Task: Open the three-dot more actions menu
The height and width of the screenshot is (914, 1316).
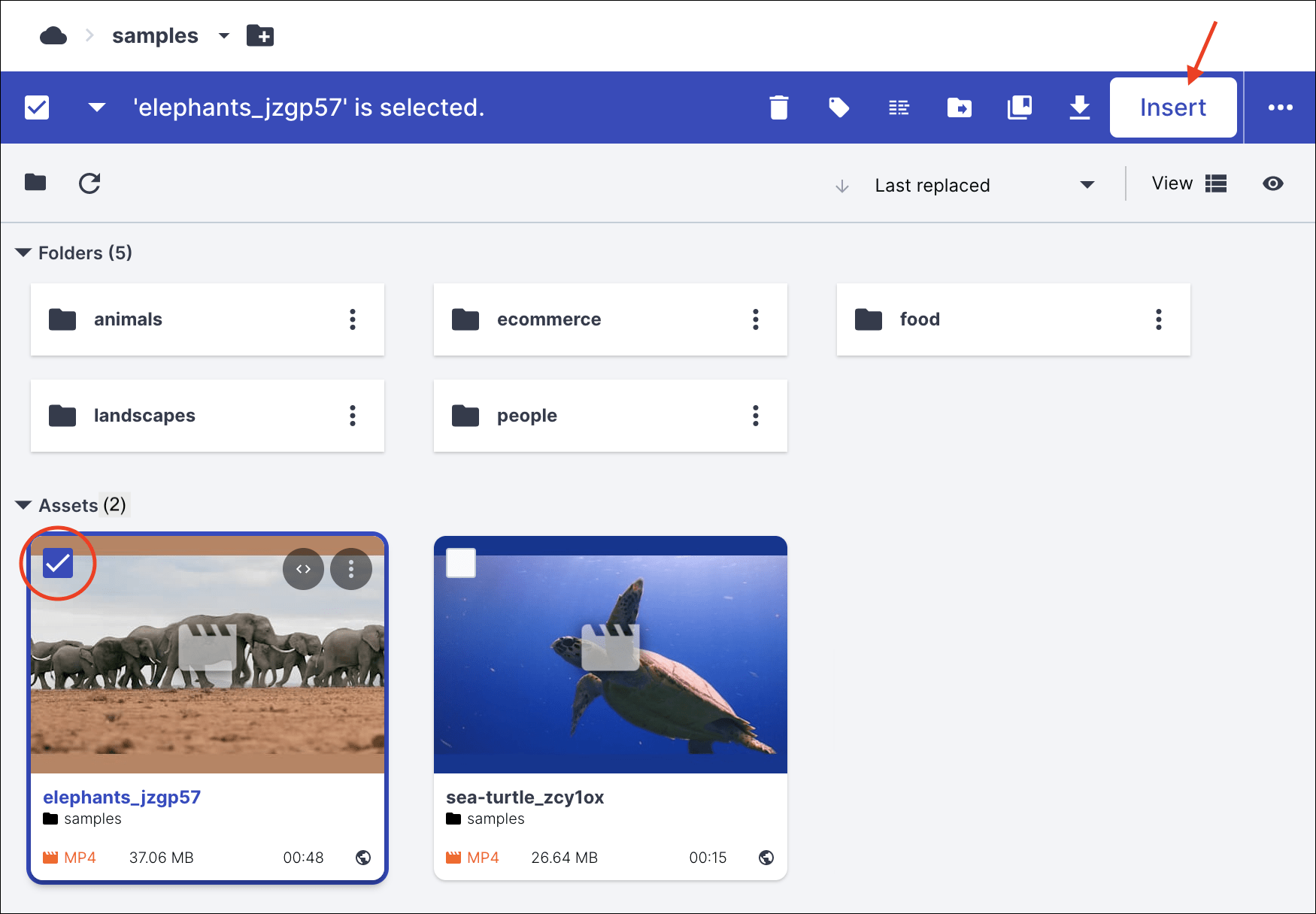Action: pyautogui.click(x=1280, y=107)
